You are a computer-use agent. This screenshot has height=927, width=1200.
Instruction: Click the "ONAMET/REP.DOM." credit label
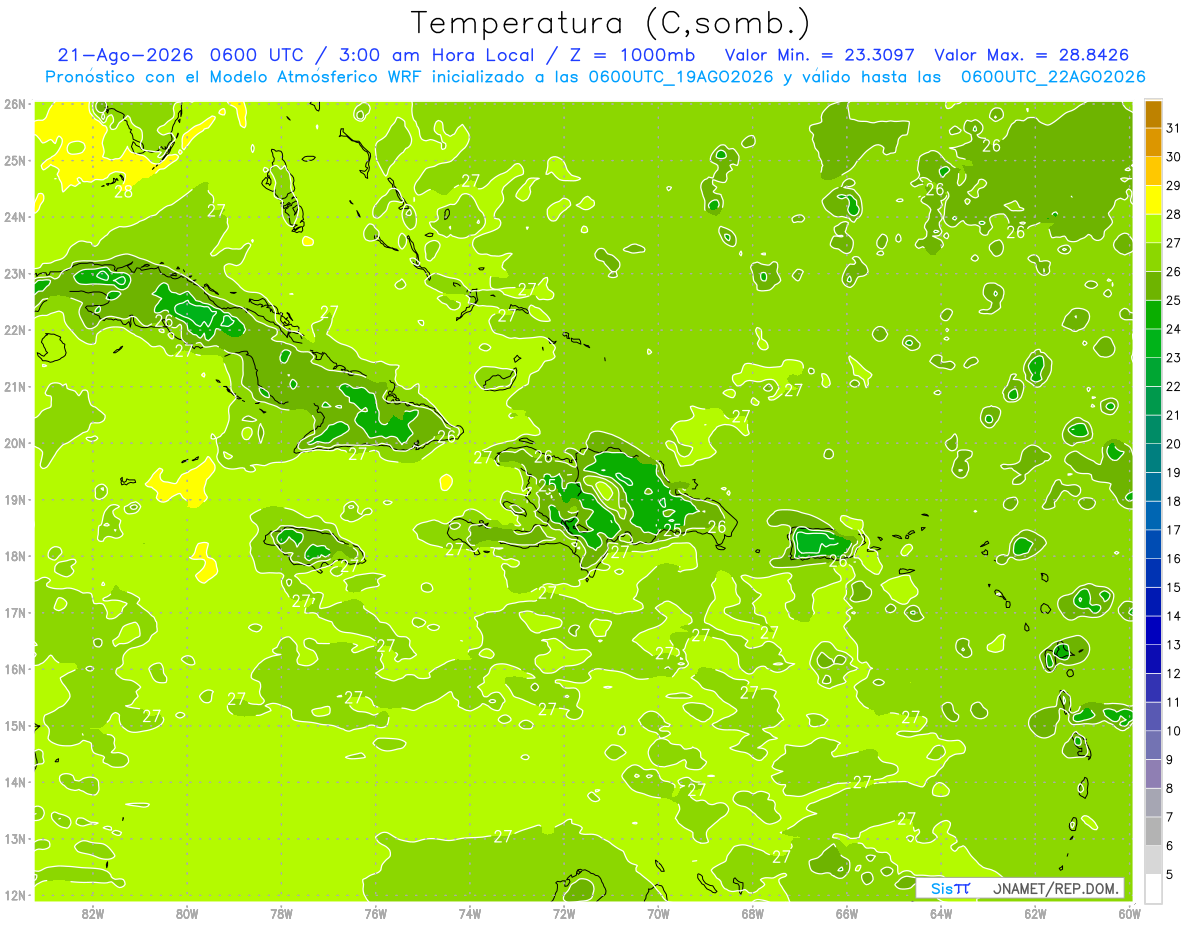[x=1055, y=888]
